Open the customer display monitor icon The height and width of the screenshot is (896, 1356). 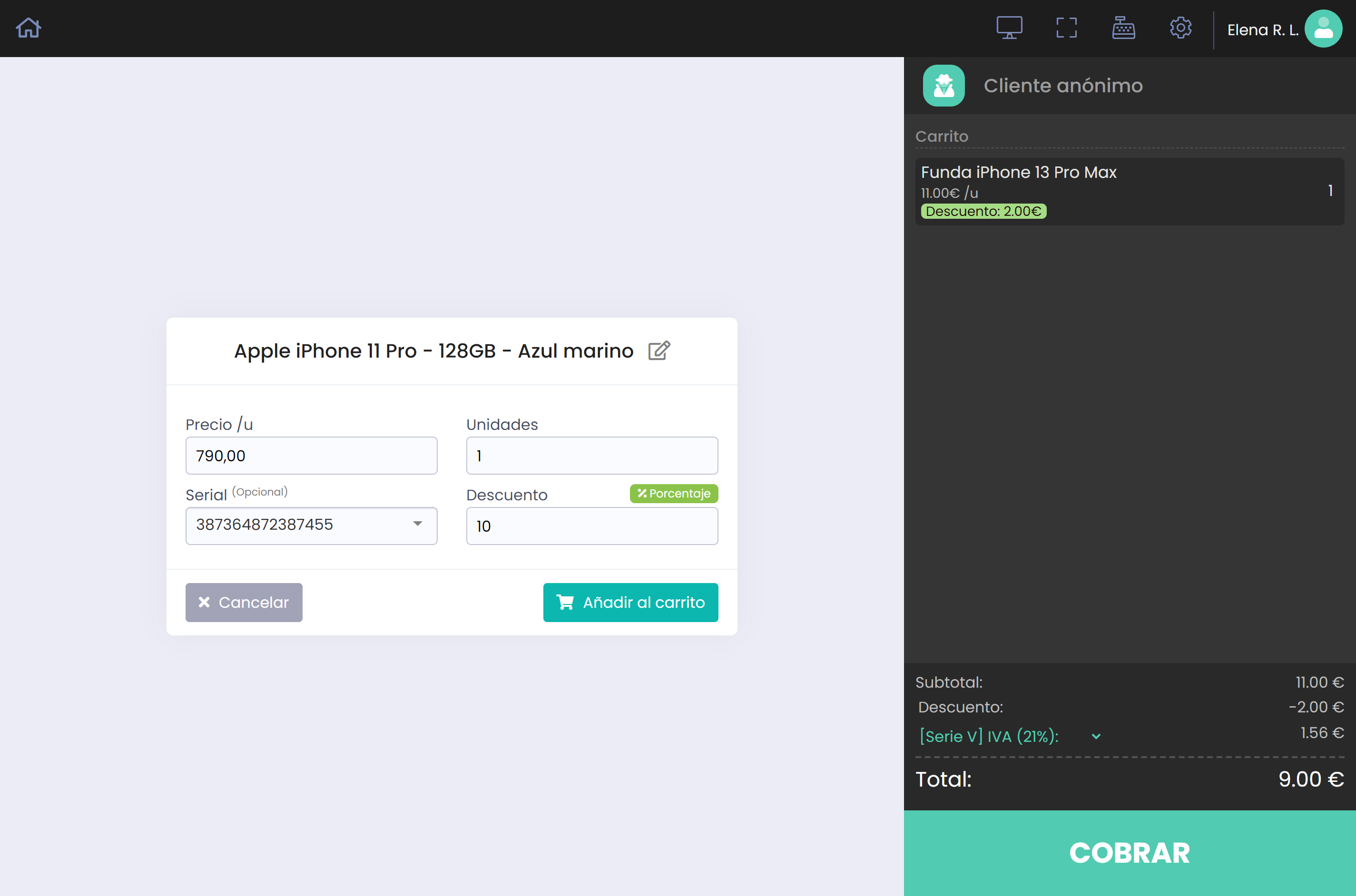coord(1009,28)
